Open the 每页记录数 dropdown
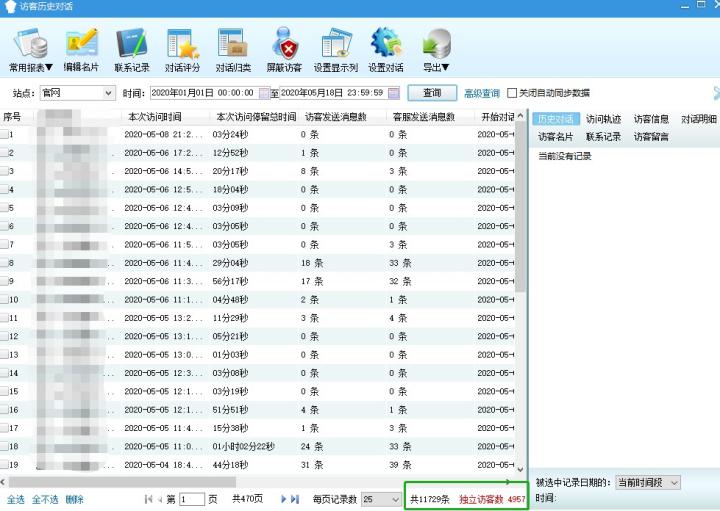 [x=395, y=499]
